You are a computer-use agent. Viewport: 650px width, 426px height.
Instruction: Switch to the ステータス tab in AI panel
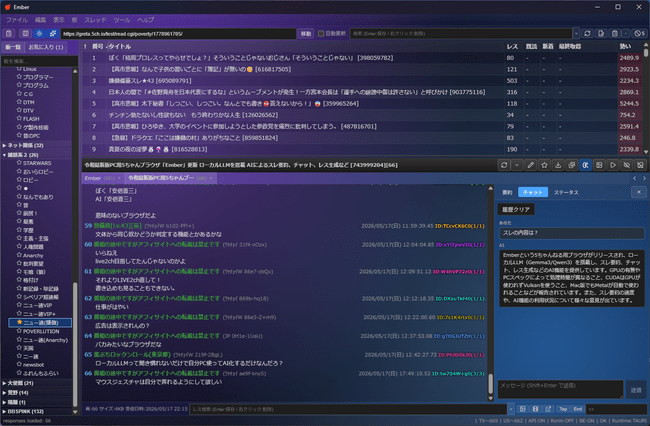click(566, 192)
